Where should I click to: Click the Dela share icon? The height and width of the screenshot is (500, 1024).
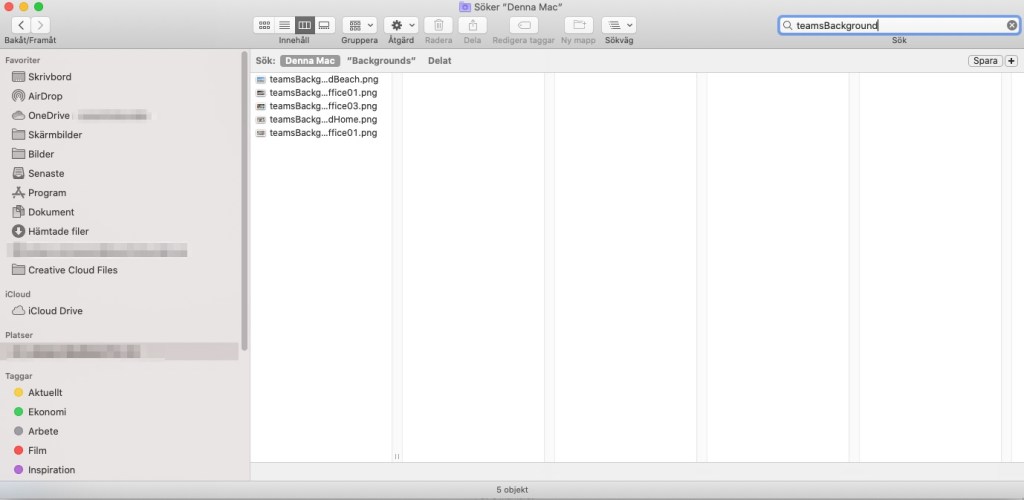point(472,25)
